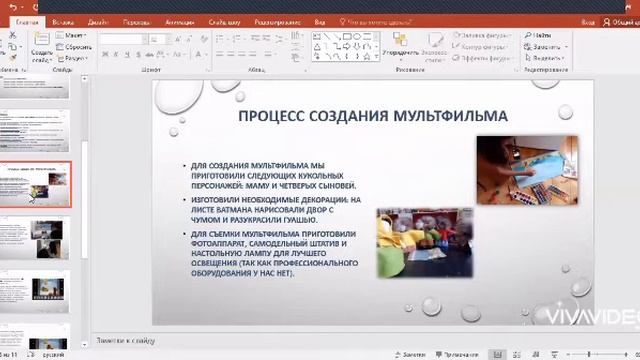Apply underline formatting (Ч)

(127, 54)
